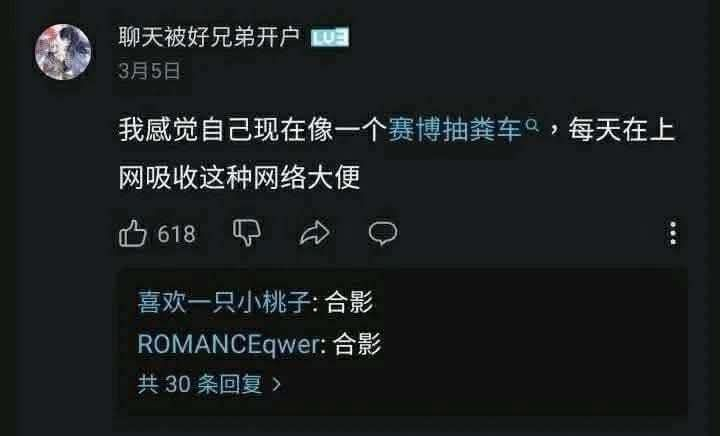Like the comment with 618 likes
The height and width of the screenshot is (436, 720).
pyautogui.click(x=133, y=233)
